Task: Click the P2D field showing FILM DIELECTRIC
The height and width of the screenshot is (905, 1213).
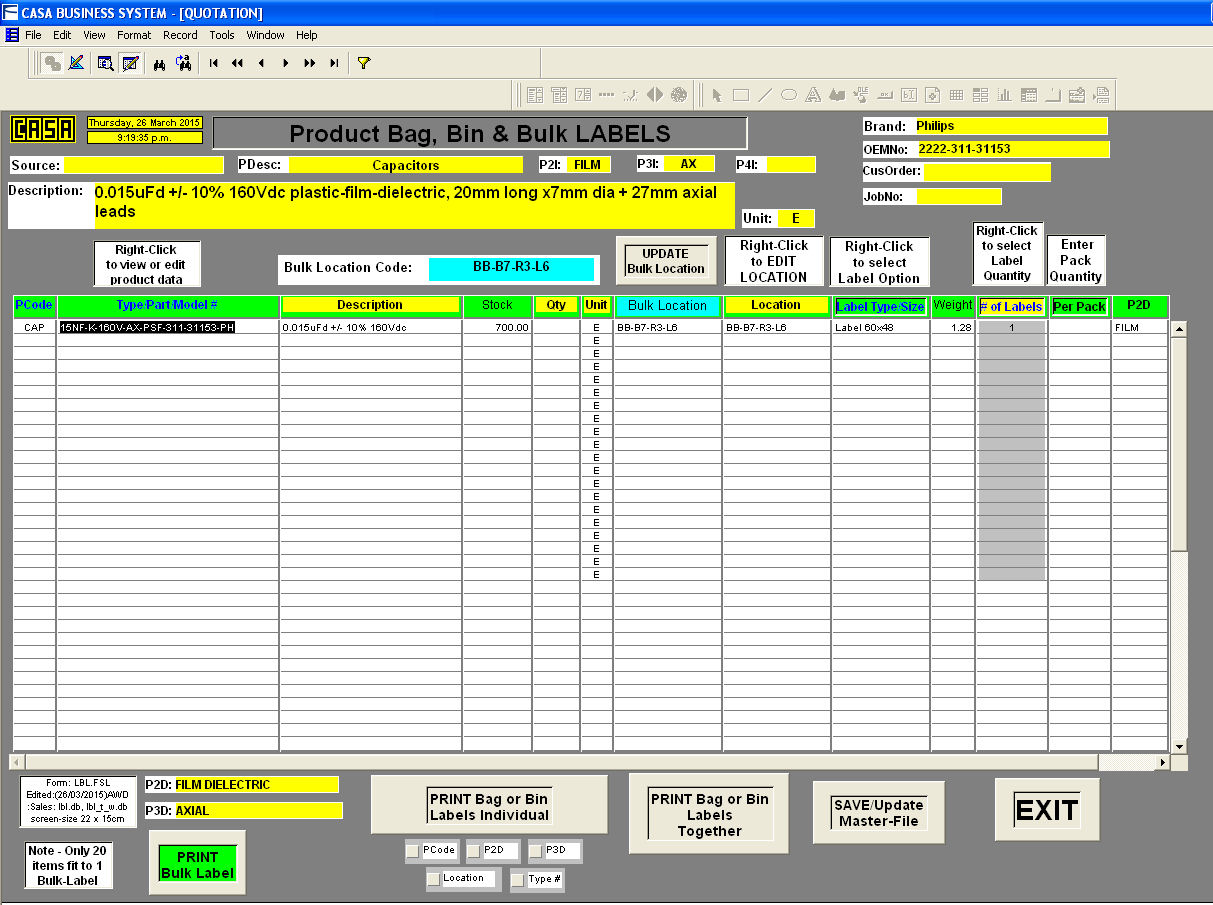Action: pos(256,785)
